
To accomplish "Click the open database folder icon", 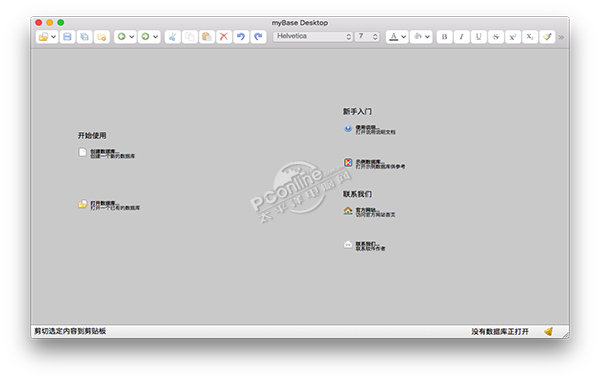I will click(43, 37).
